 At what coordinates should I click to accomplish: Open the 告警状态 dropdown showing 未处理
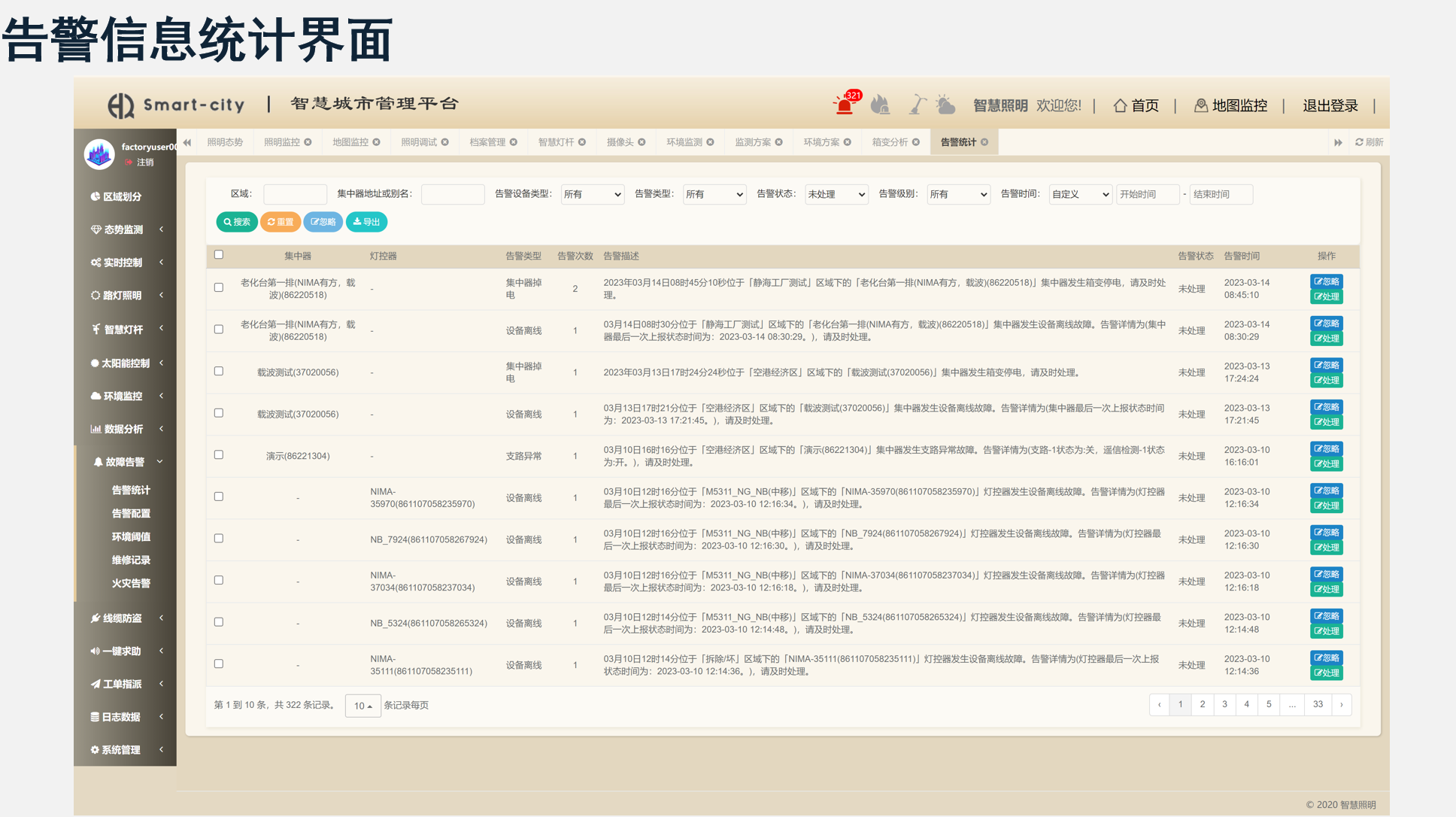pos(836,194)
